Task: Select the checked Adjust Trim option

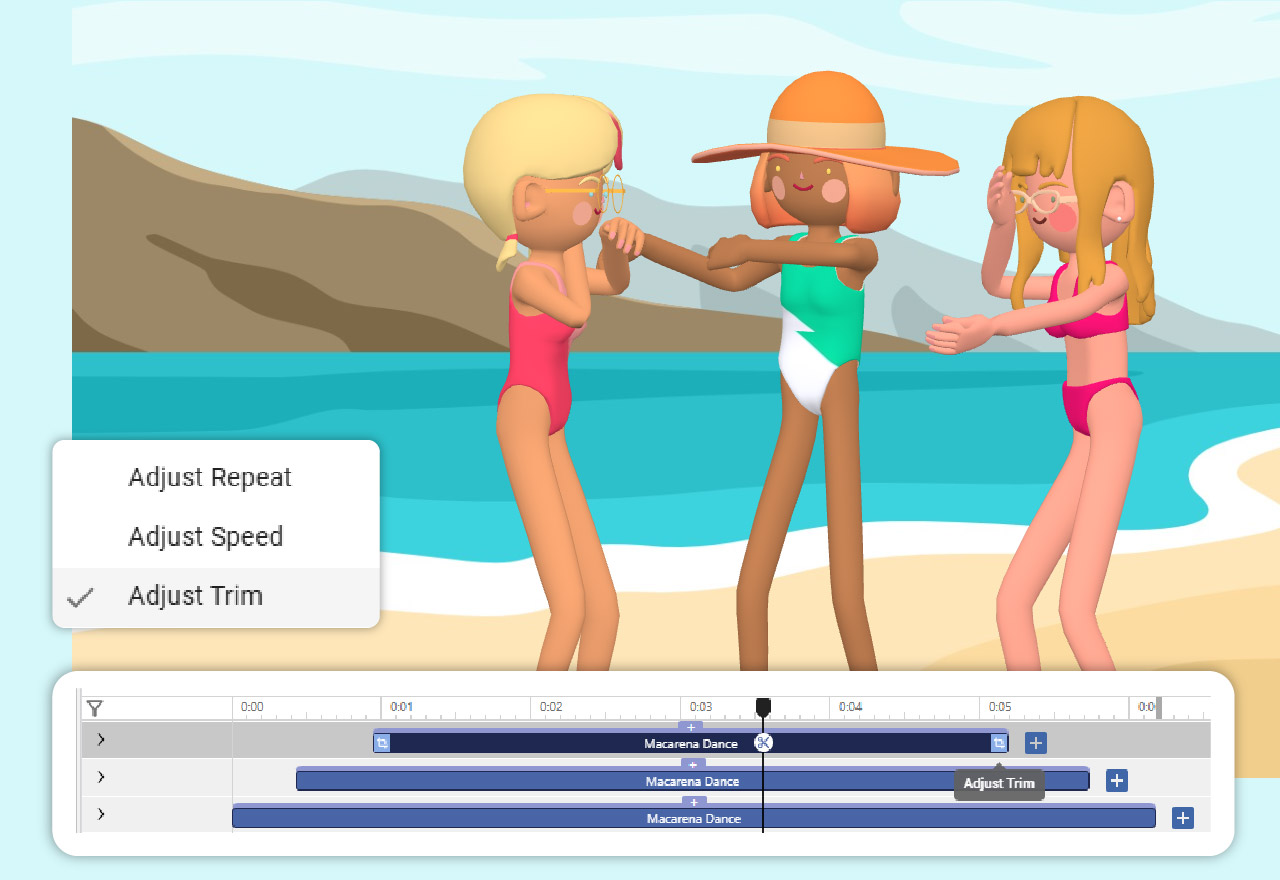Action: click(x=196, y=596)
